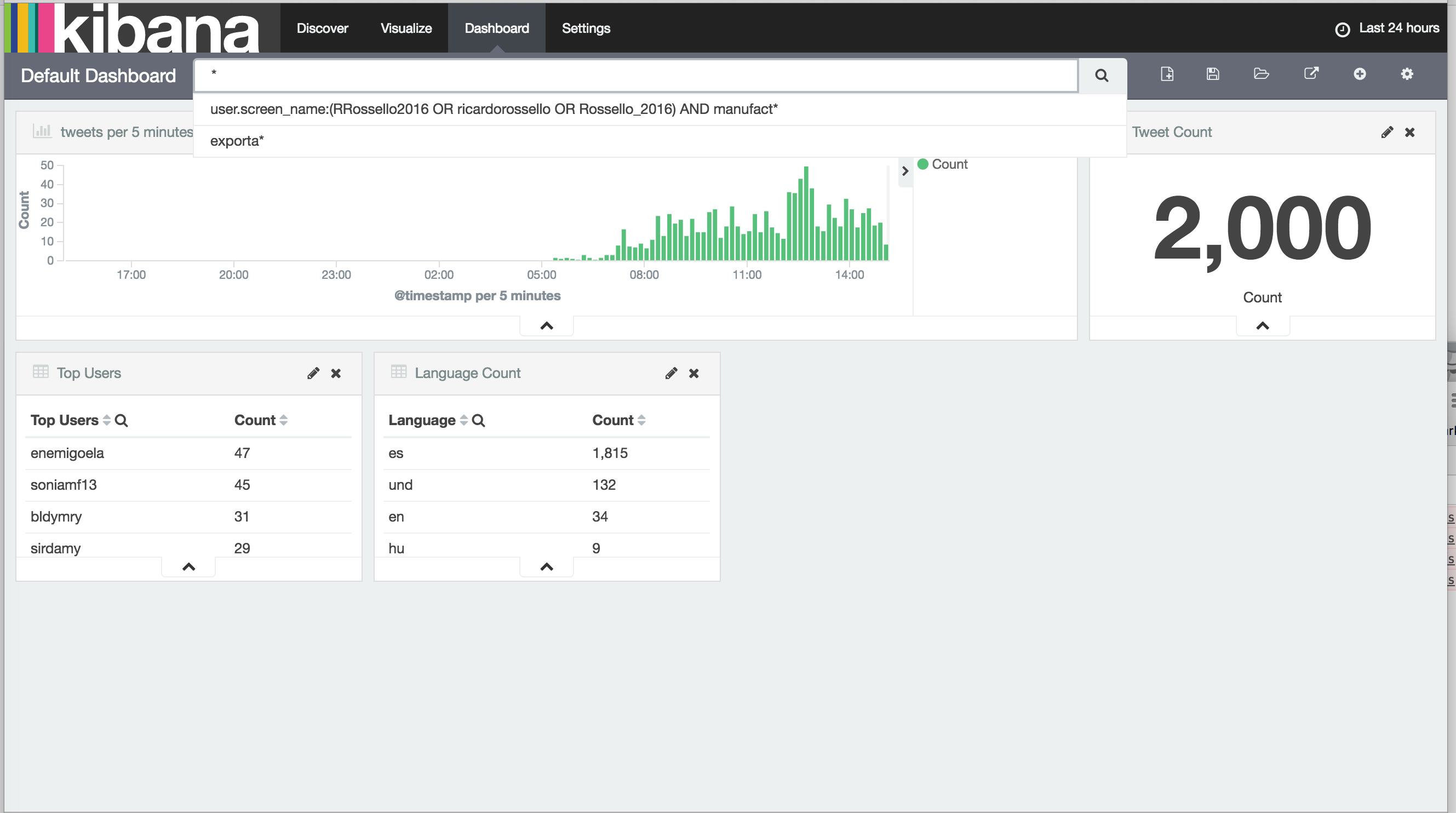Click tallest bar in tweets chart
1456x813 pixels.
click(x=806, y=213)
